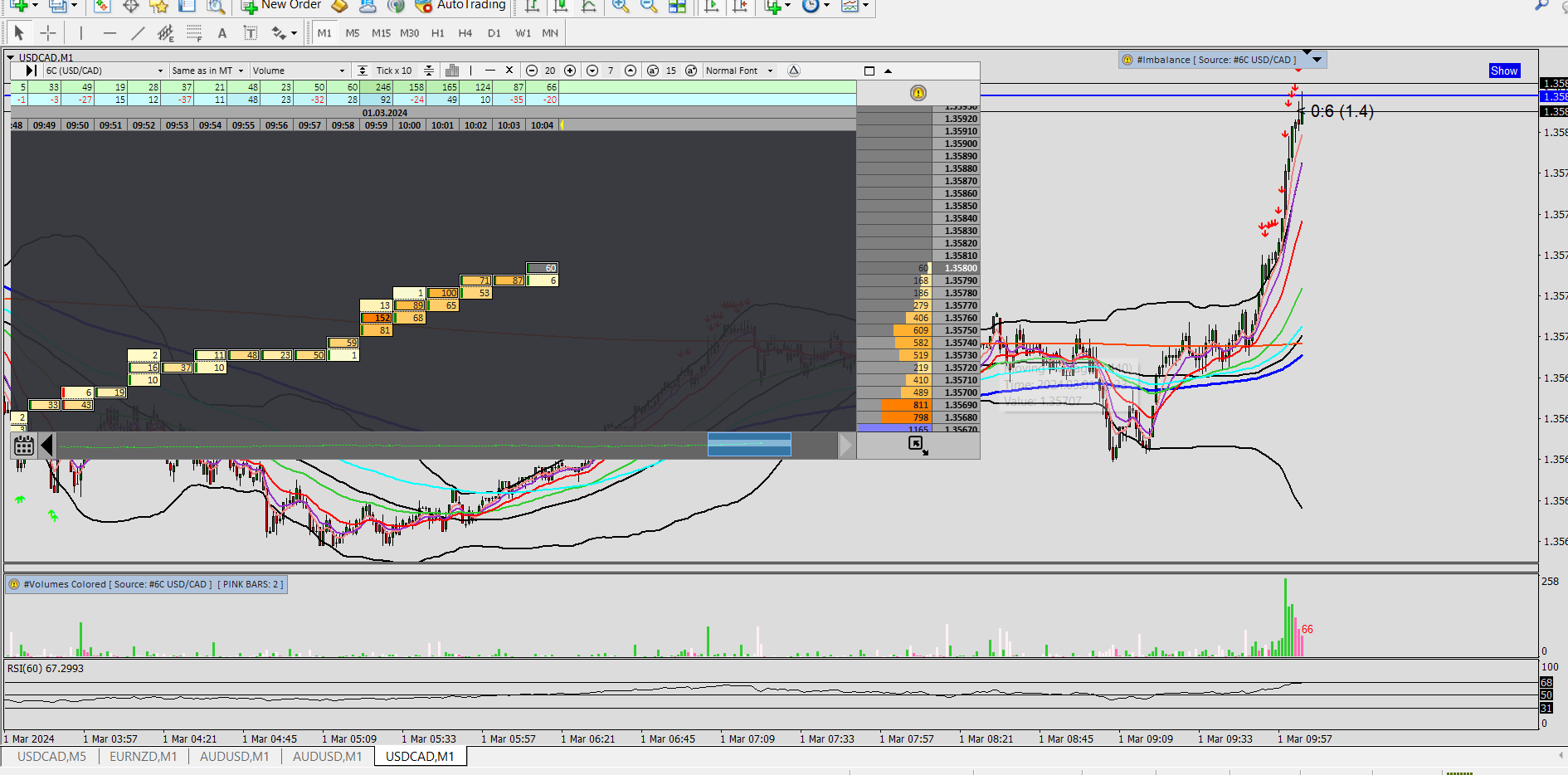The width and height of the screenshot is (1568, 775).
Task: Pick the trendline drawing tool
Action: coord(138,33)
